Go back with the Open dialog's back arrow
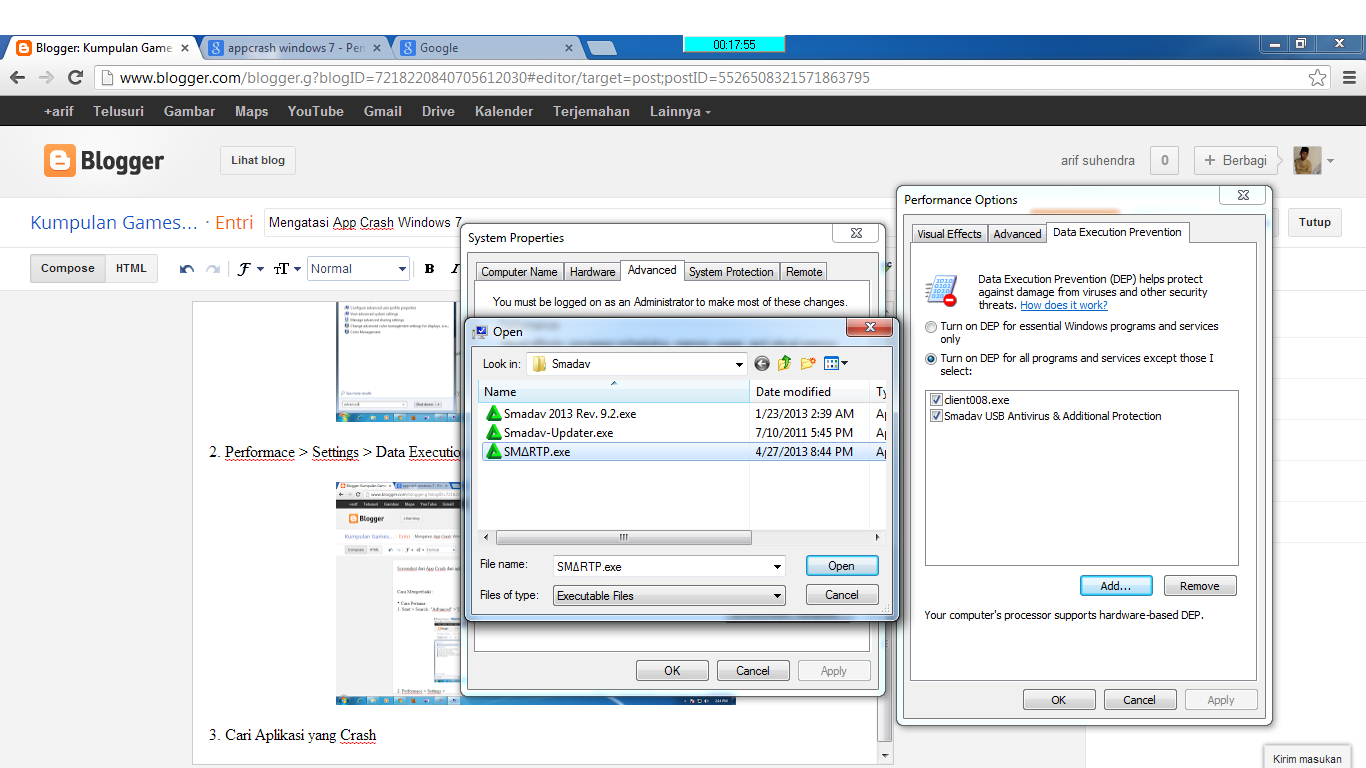 pos(762,364)
